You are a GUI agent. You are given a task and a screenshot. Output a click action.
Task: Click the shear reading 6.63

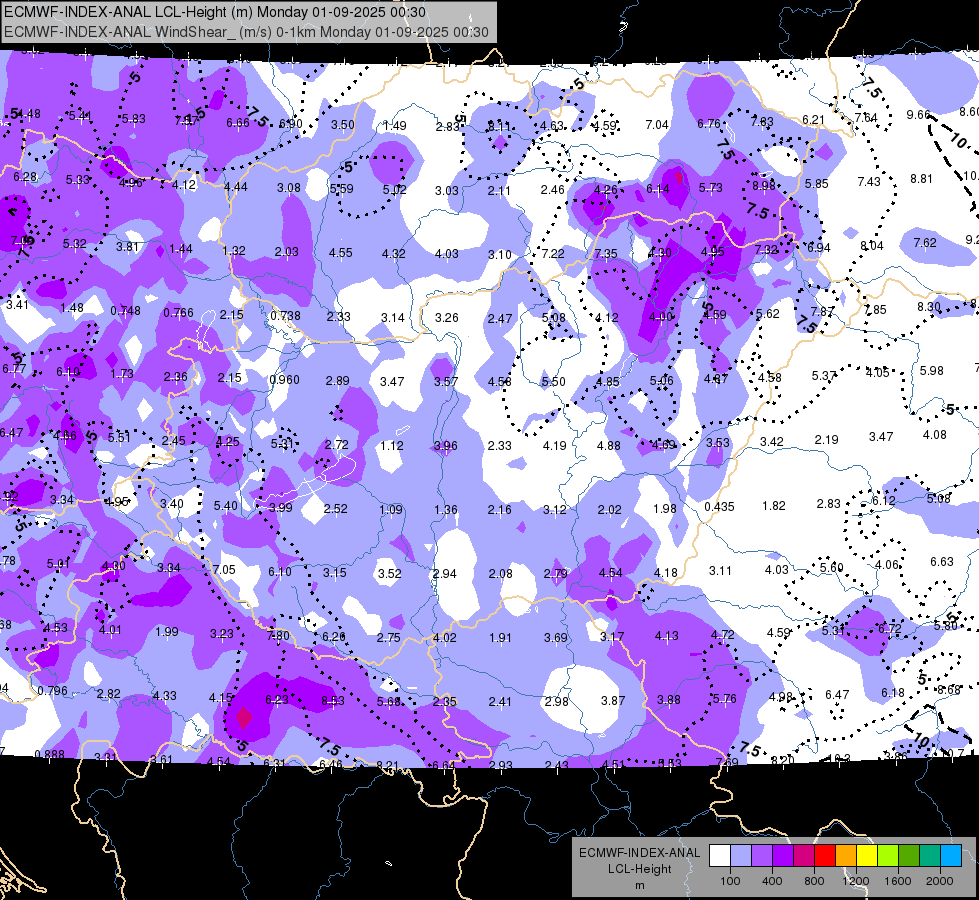coord(942,561)
